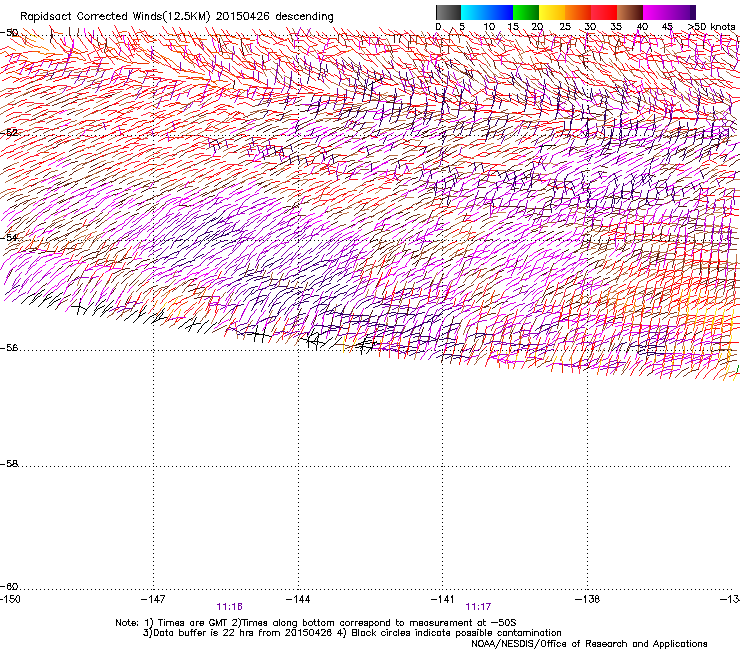Click the green 15-20 knots color swatch
The height and width of the screenshot is (650, 740).
526,12
